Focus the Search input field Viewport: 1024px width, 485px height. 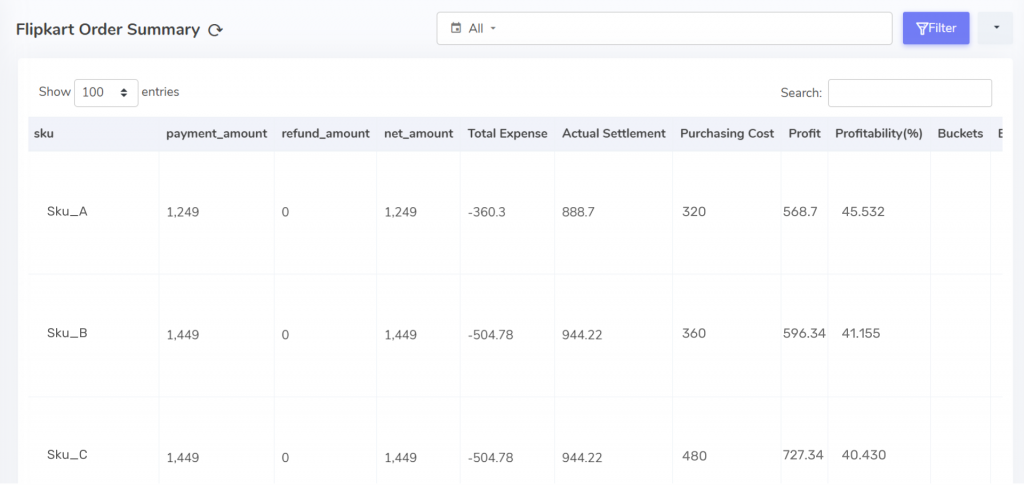click(910, 93)
